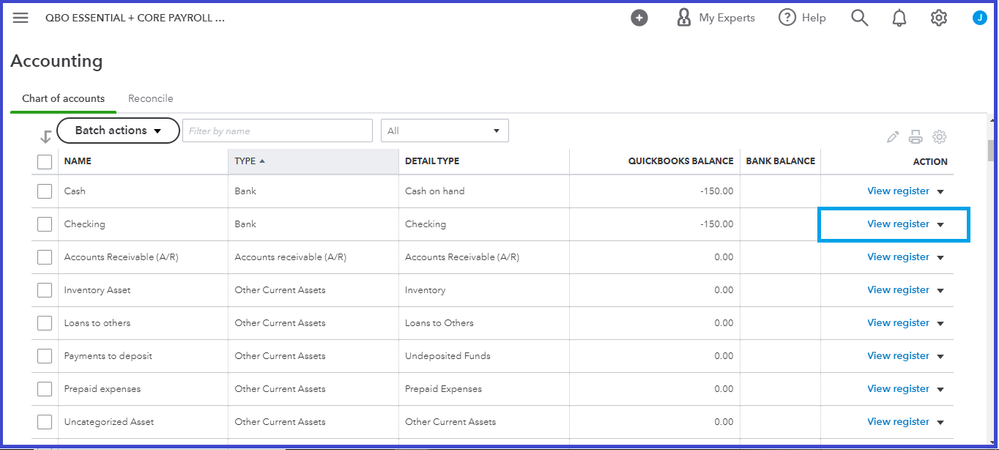This screenshot has width=999, height=450.
Task: Expand the Batch actions dropdown
Action: pyautogui.click(x=118, y=131)
